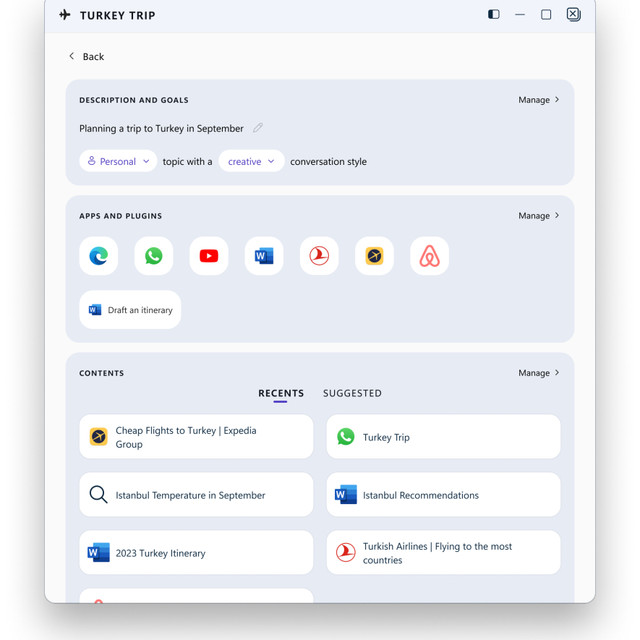
Task: Click the airplane icon beside Turkey Trip title
Action: pos(64,15)
